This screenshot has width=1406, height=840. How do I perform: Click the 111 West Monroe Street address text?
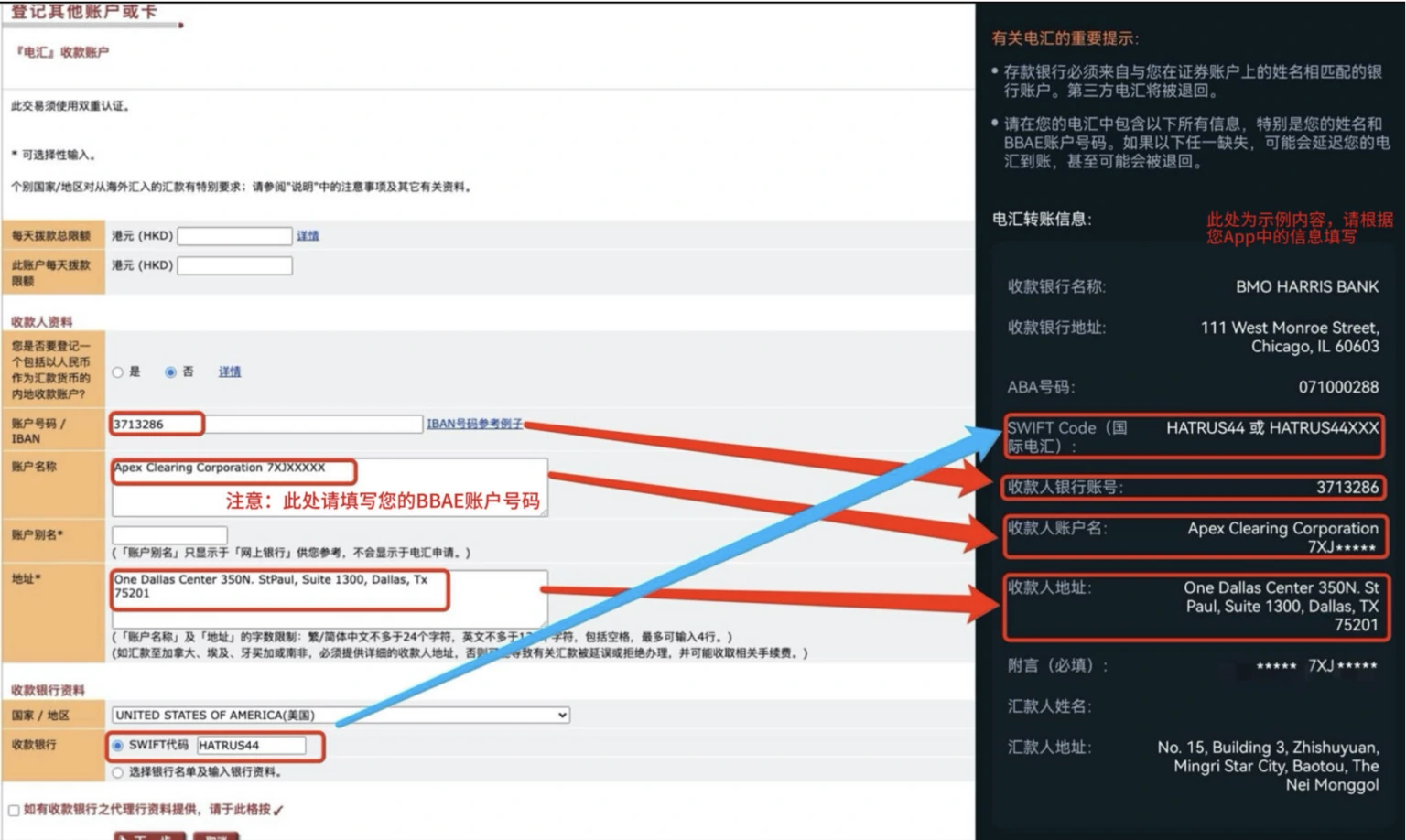1289,337
